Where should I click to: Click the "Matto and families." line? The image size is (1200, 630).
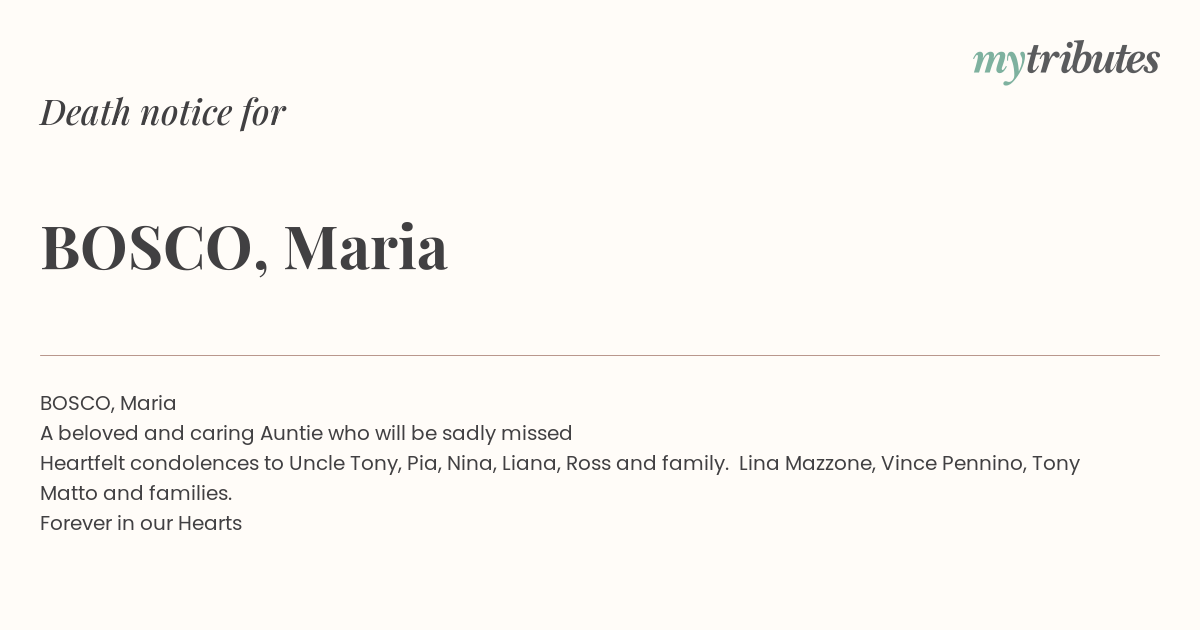coord(136,494)
